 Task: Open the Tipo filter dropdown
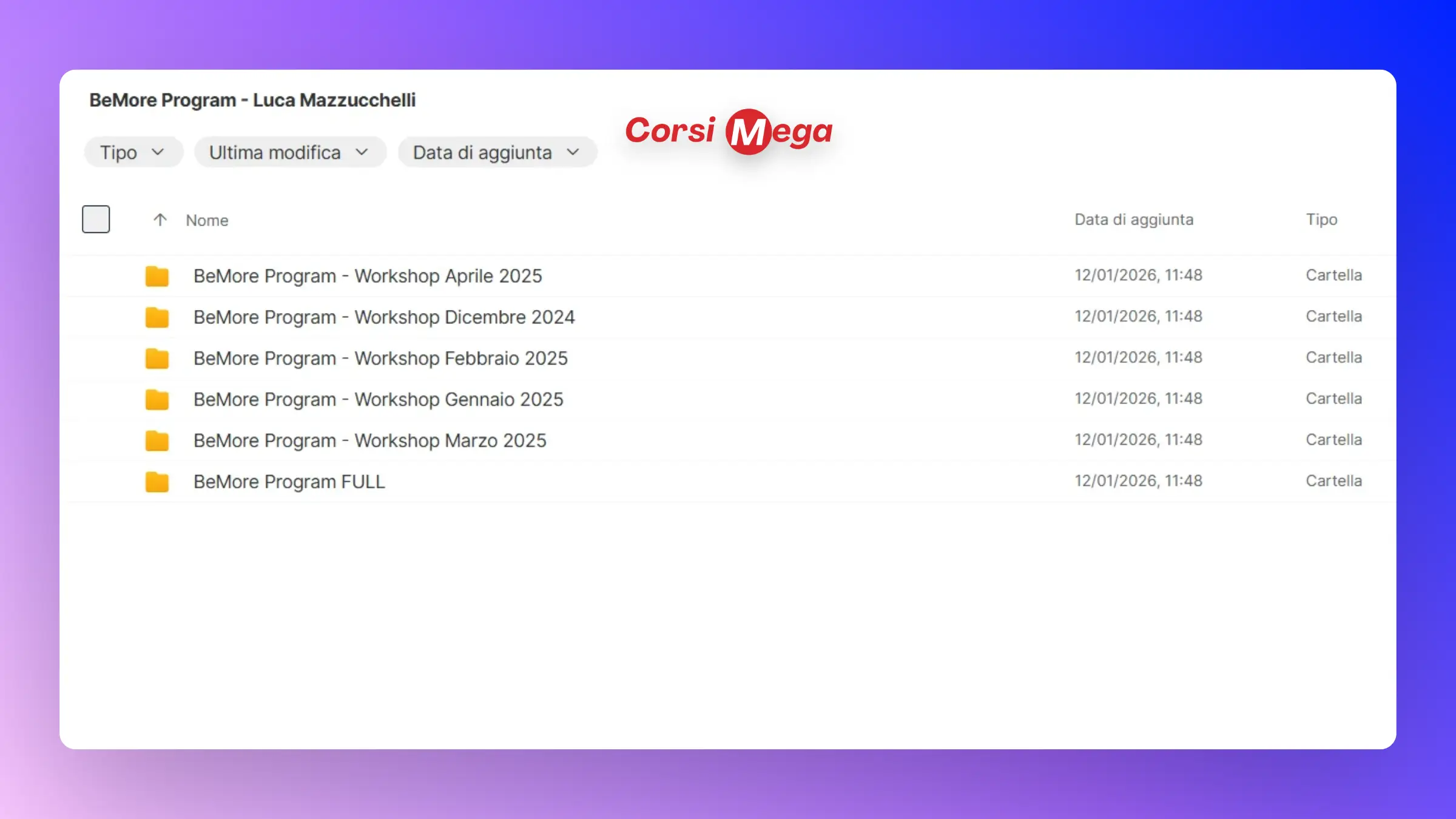pos(133,152)
